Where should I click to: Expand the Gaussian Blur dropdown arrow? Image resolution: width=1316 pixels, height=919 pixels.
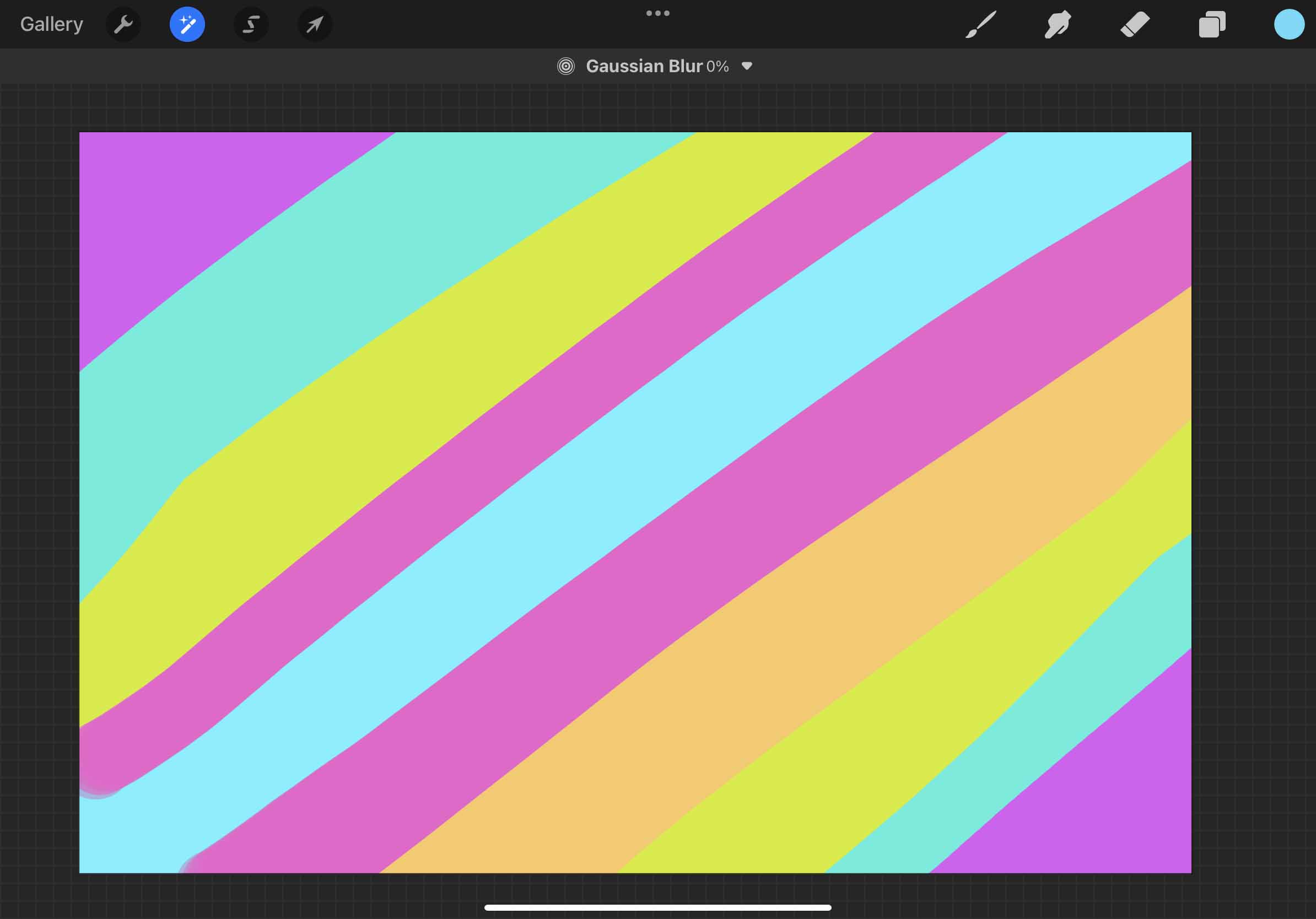click(747, 67)
